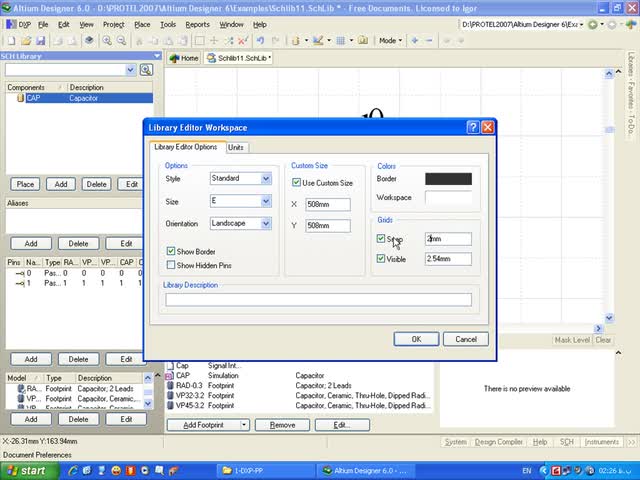This screenshot has width=640, height=480.
Task: Click the Library Description text field
Action: pyautogui.click(x=318, y=299)
